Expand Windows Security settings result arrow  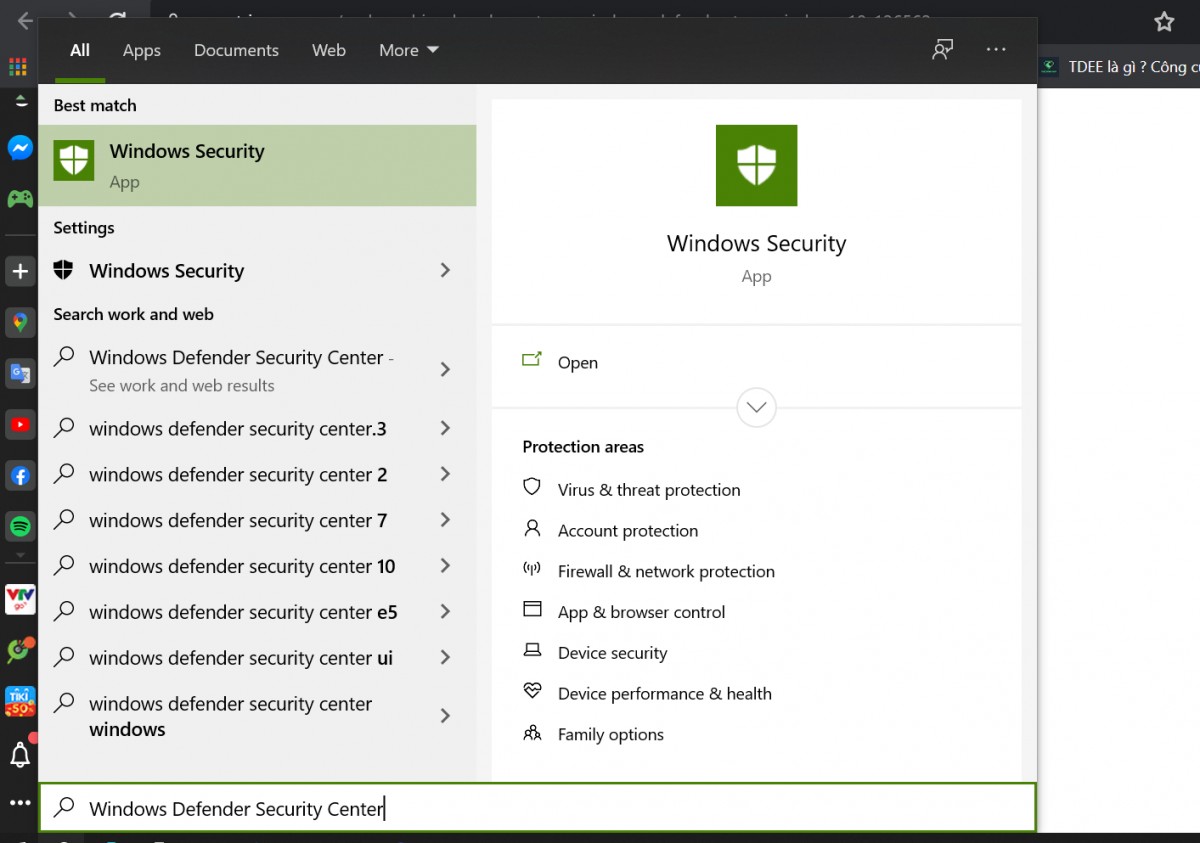coord(445,270)
